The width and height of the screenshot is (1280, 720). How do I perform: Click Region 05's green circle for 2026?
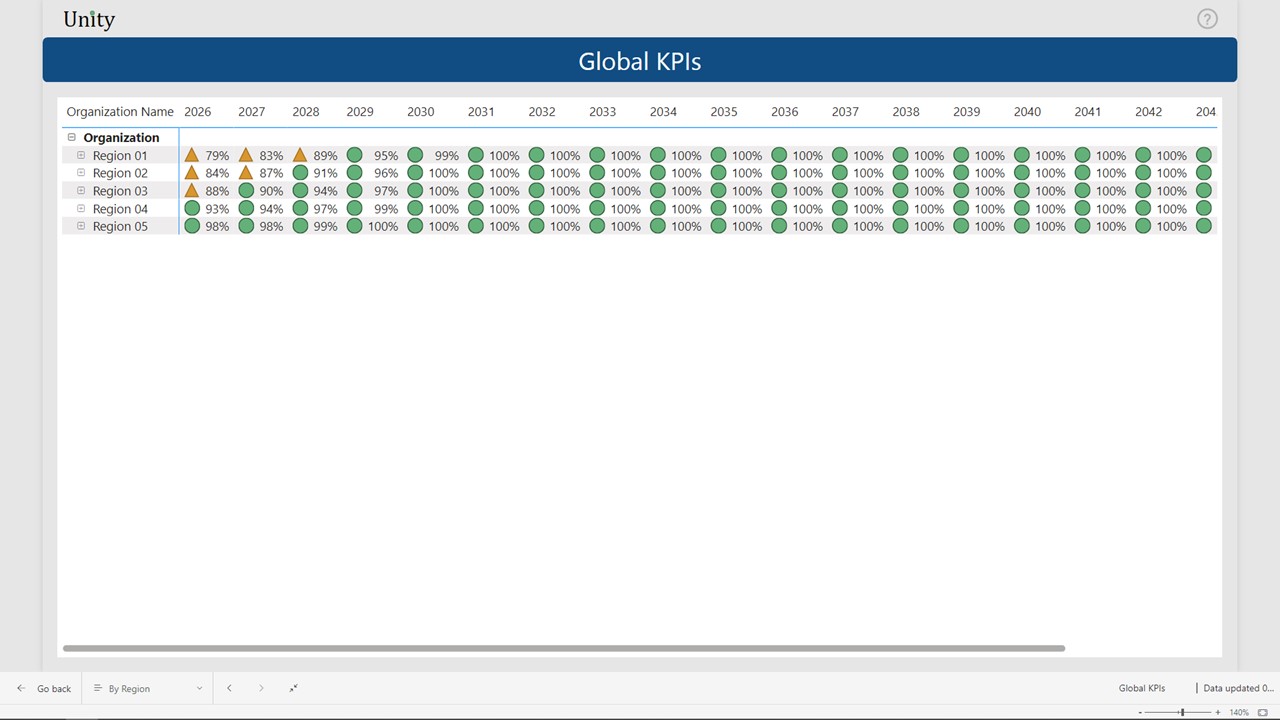coord(192,226)
